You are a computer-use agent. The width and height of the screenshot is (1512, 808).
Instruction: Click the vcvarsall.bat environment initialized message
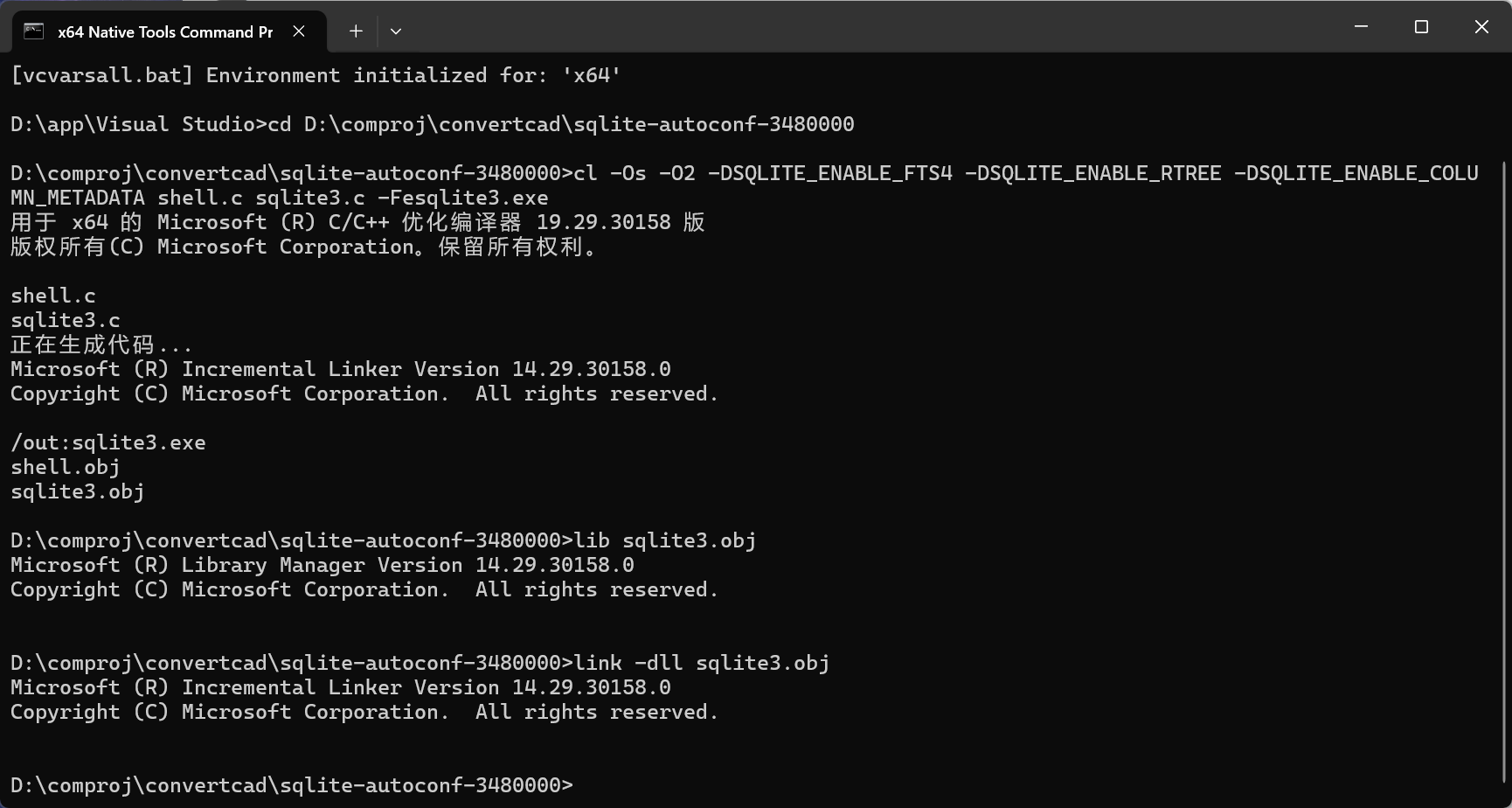pyautogui.click(x=315, y=75)
